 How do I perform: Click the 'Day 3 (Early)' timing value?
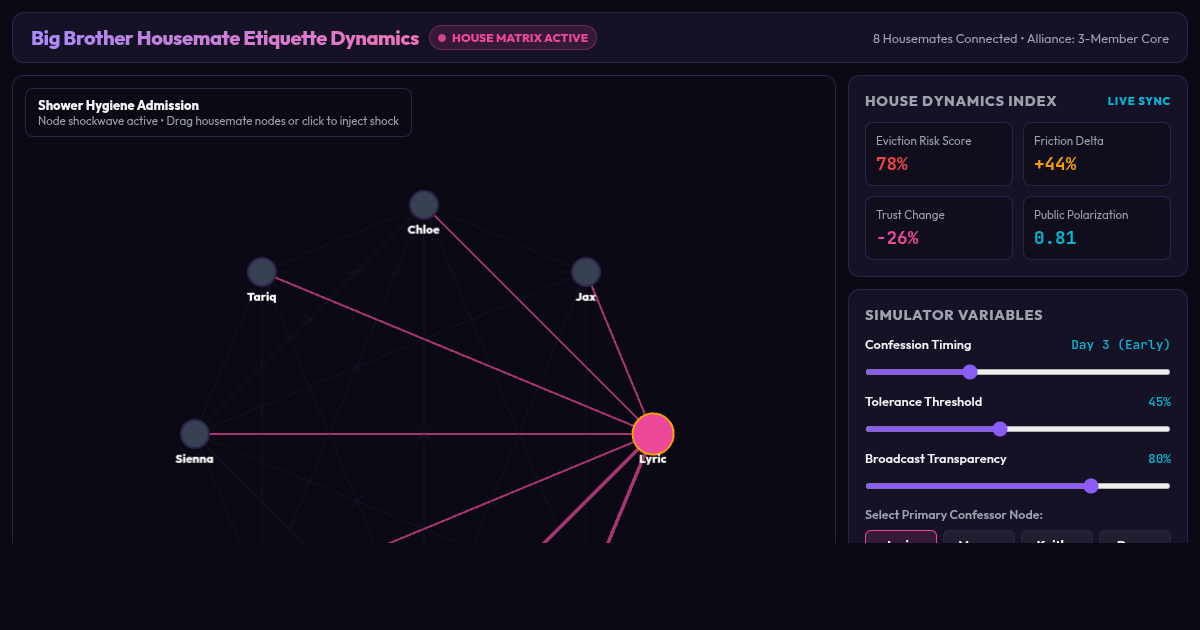pyautogui.click(x=1121, y=345)
